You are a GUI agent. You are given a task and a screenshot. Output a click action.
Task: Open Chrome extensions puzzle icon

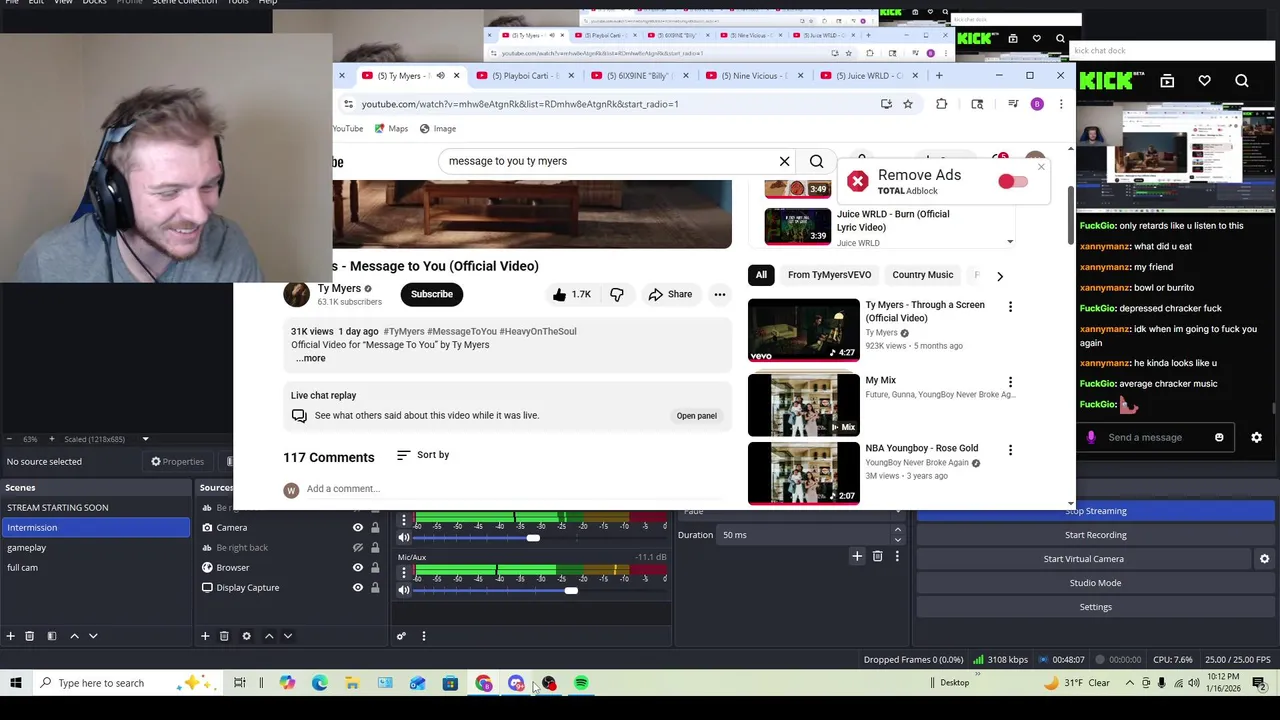point(941,104)
